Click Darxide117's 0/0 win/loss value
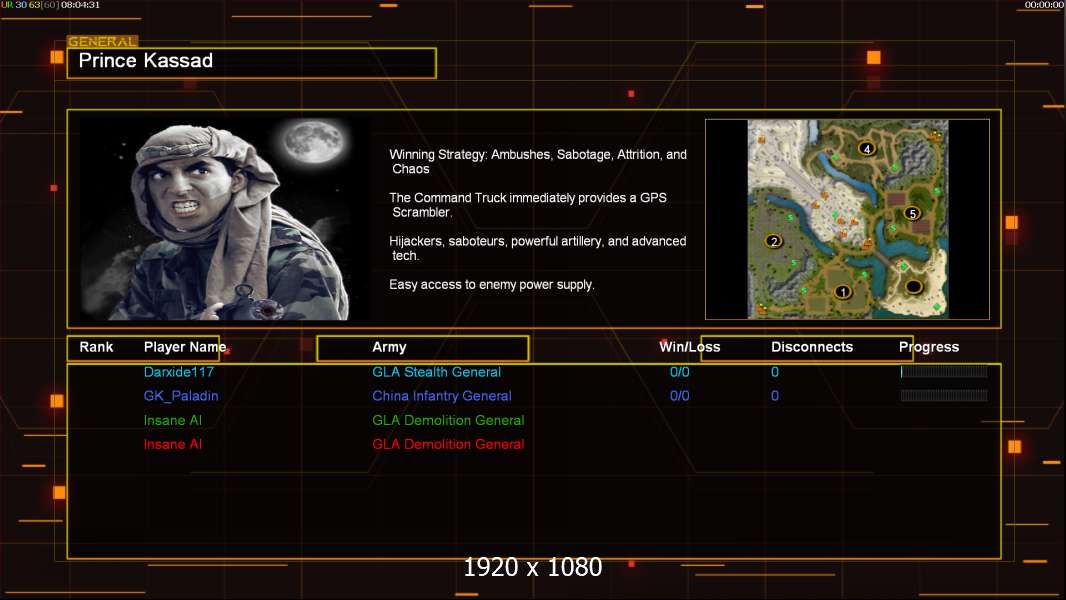The width and height of the screenshot is (1066, 600). (680, 372)
